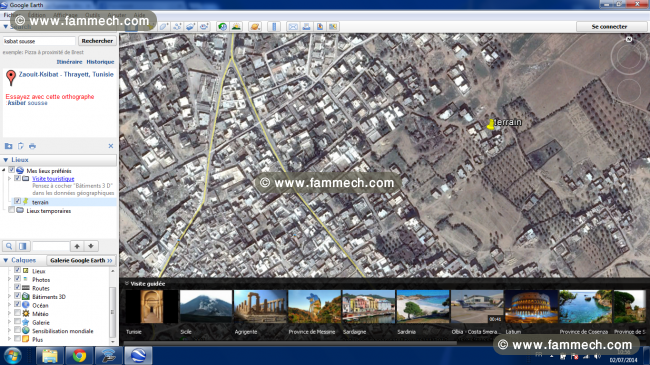Viewport: 650px width, 365px height.
Task: Enable the Météo layer checkbox
Action: [x=17, y=313]
